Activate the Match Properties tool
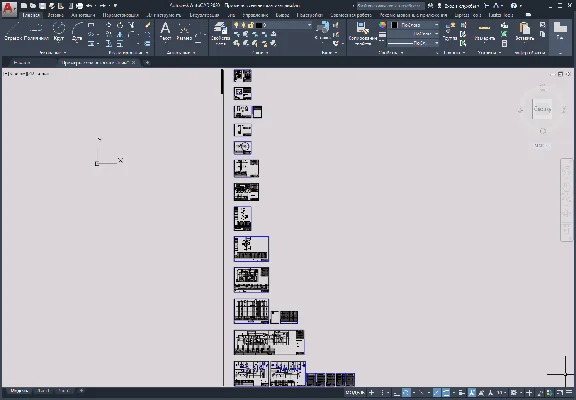576x400 pixels. pyautogui.click(x=362, y=33)
